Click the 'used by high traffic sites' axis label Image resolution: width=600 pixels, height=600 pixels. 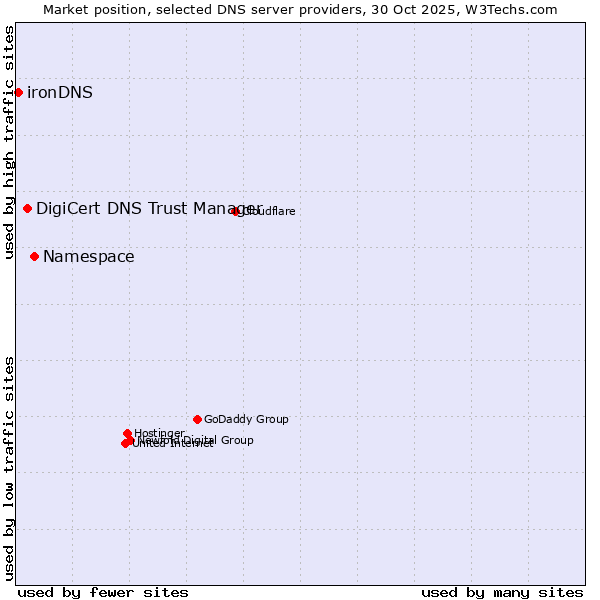[9, 142]
